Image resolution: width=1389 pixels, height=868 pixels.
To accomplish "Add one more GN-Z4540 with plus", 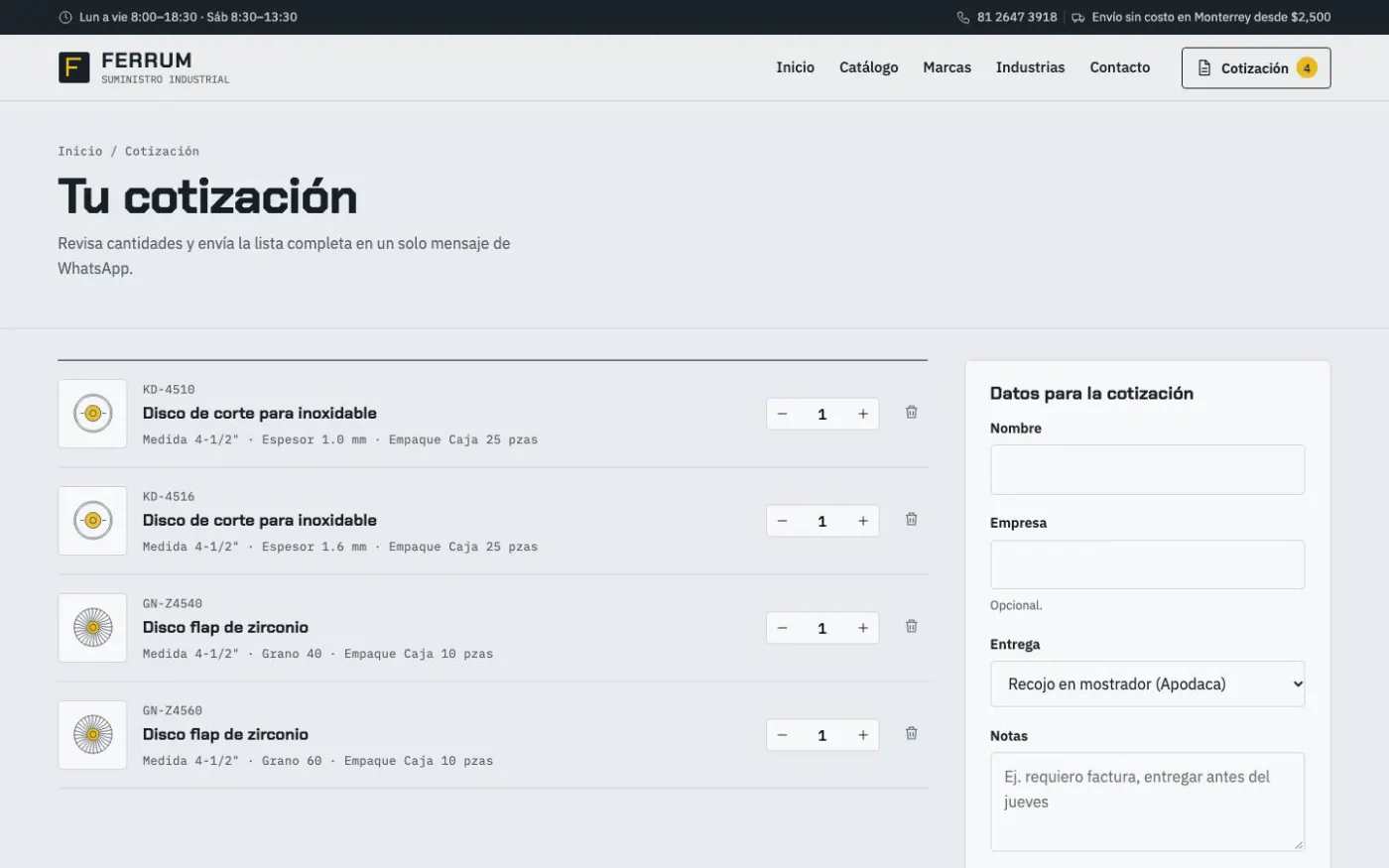I will pyautogui.click(x=863, y=628).
